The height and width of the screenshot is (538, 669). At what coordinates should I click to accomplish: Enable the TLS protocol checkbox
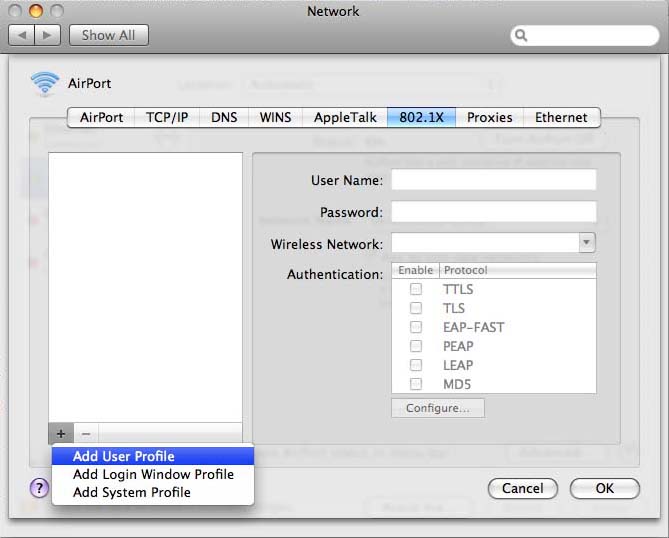click(416, 308)
